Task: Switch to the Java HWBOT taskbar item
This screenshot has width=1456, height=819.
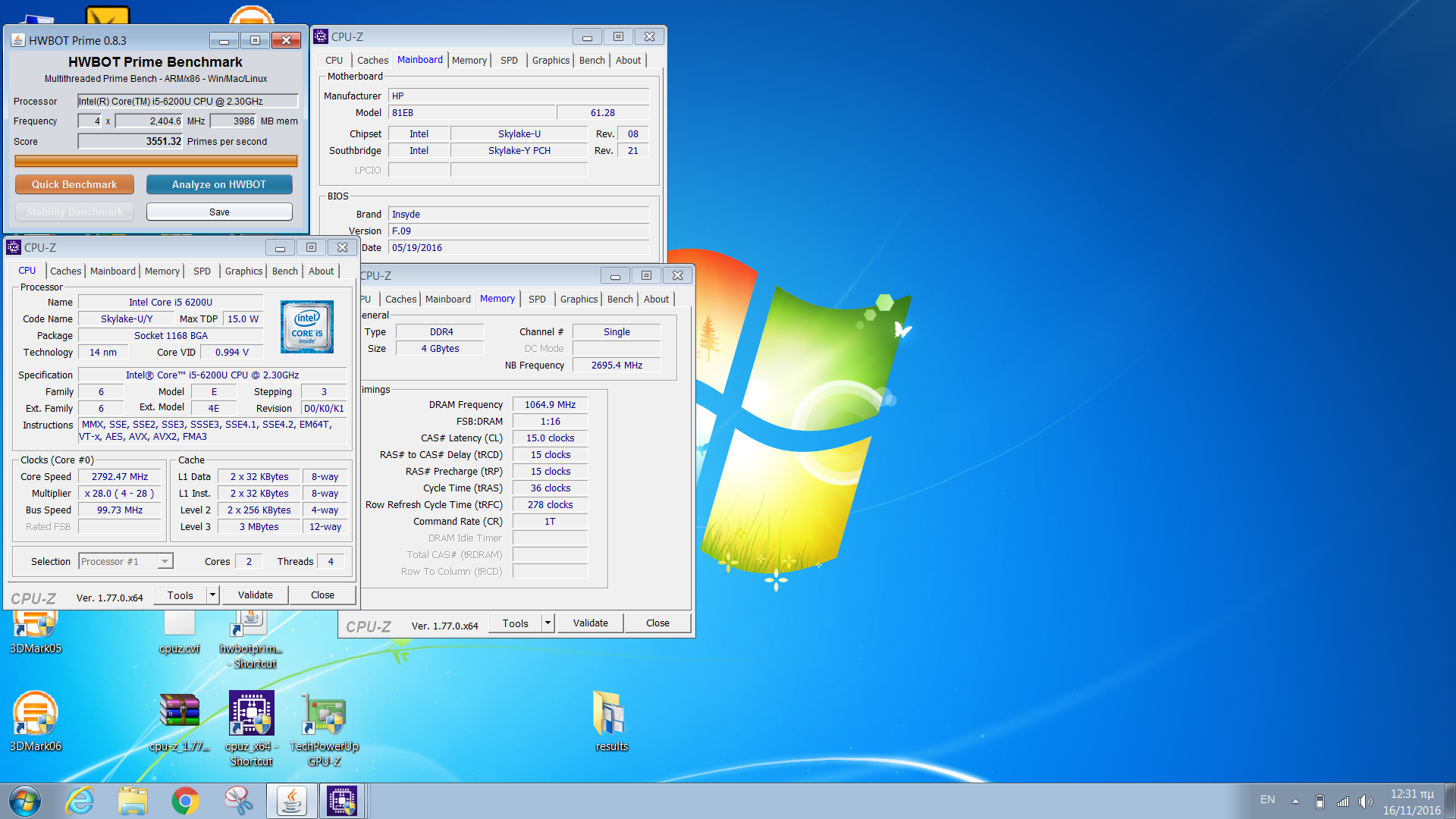Action: pyautogui.click(x=291, y=801)
